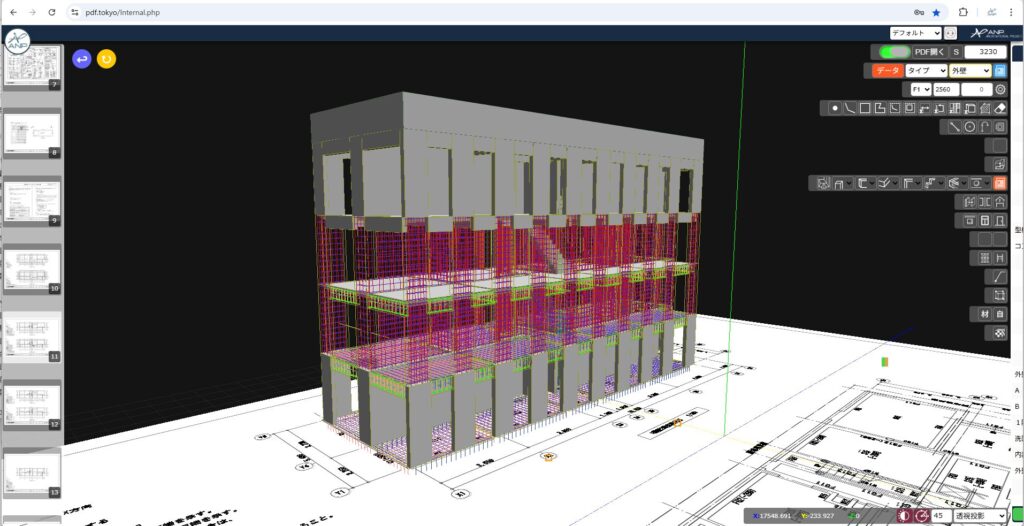This screenshot has height=526, width=1024.
Task: Click the orange データ button
Action: [x=886, y=71]
